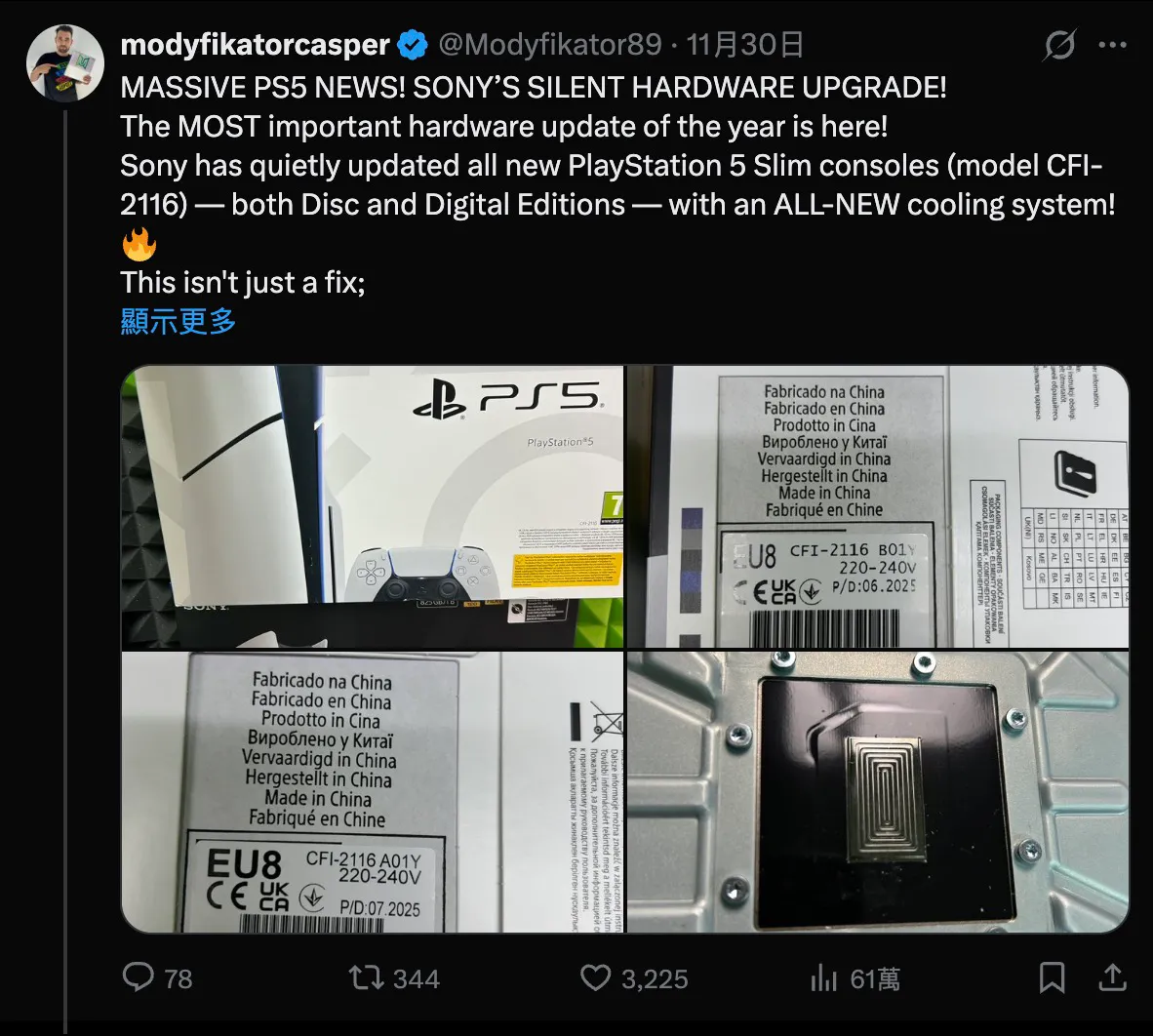Click the 344 reposts count
The width and height of the screenshot is (1153, 1036).
(x=417, y=978)
